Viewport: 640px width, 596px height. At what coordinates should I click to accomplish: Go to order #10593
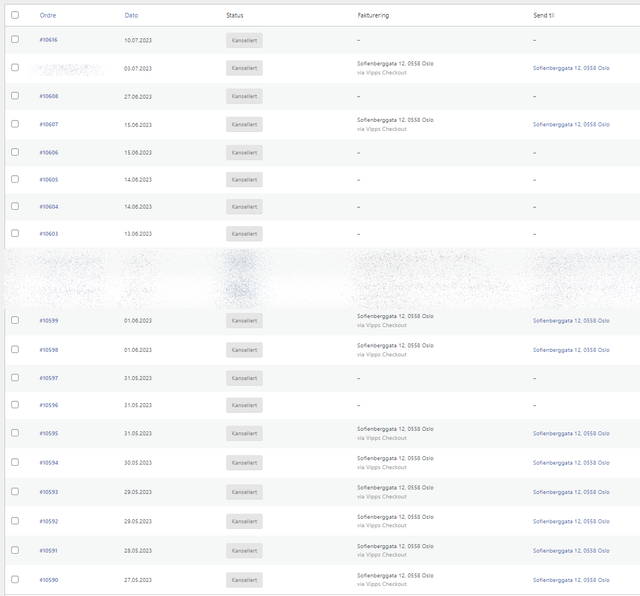tap(49, 492)
